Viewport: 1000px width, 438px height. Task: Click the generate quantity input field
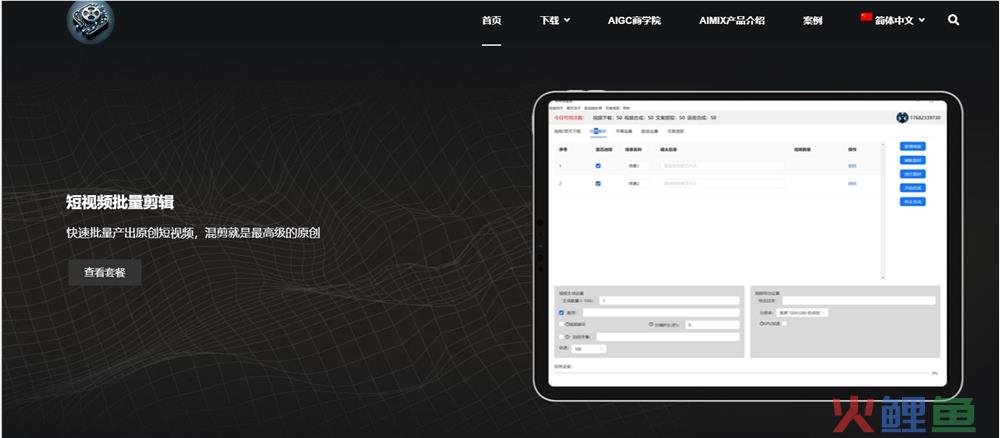669,300
